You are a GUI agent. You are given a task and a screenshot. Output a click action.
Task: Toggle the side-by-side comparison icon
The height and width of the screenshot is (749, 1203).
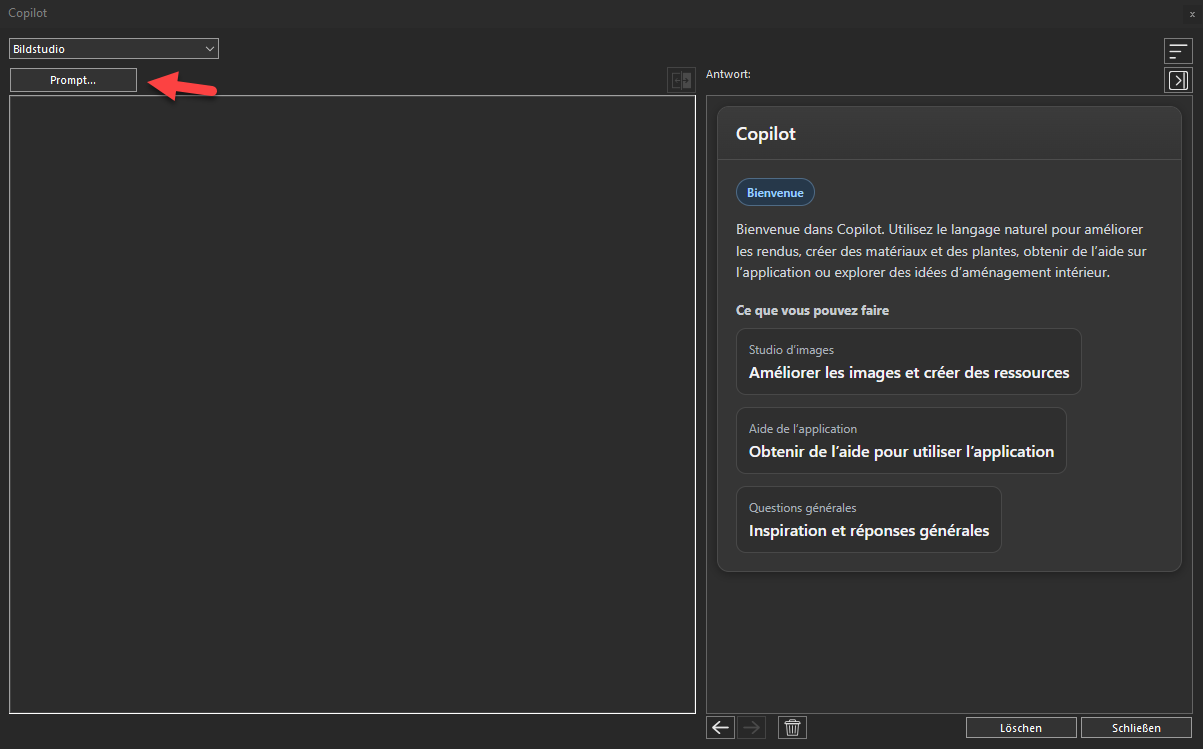(681, 81)
